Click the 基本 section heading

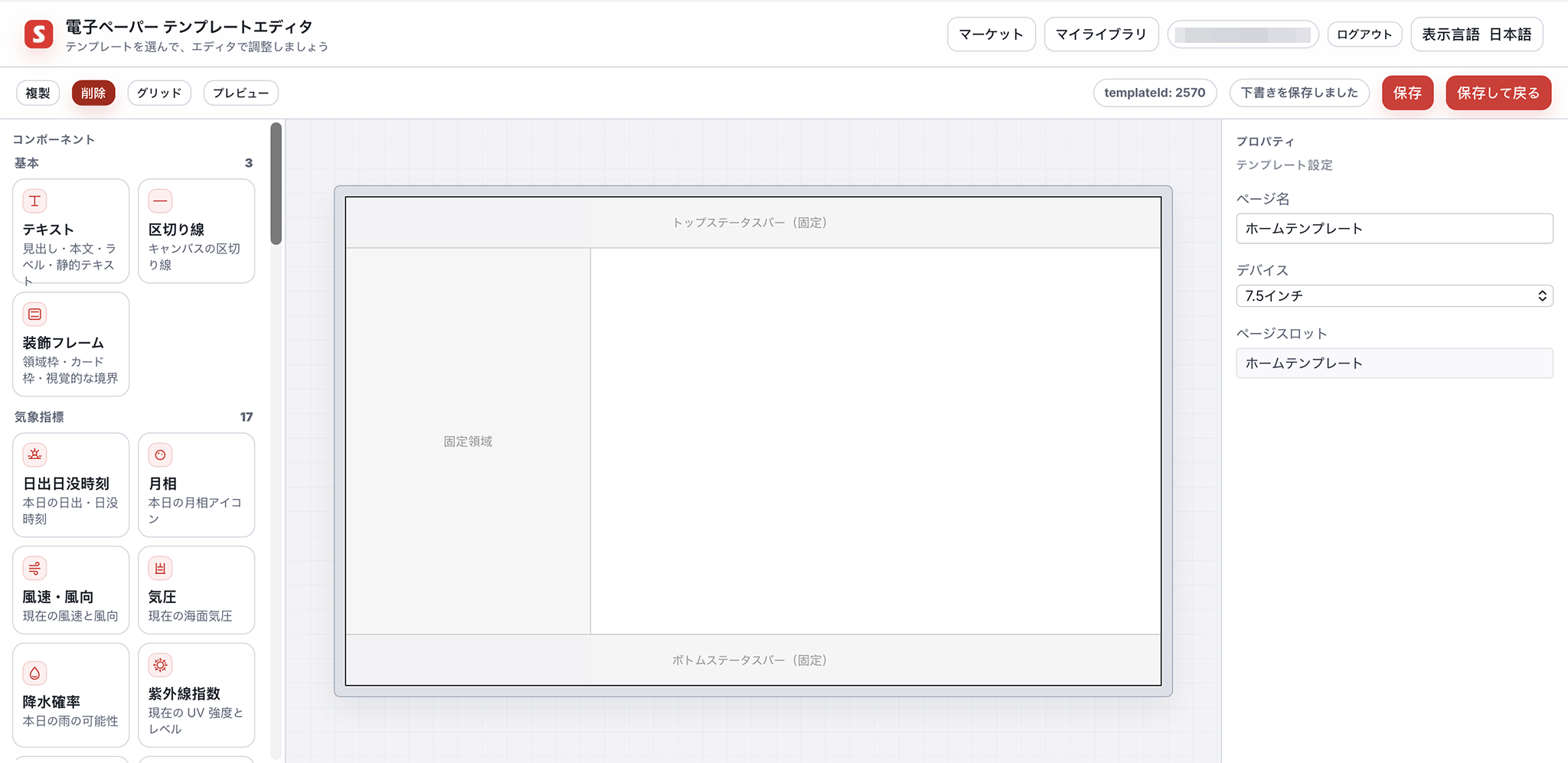tap(27, 163)
